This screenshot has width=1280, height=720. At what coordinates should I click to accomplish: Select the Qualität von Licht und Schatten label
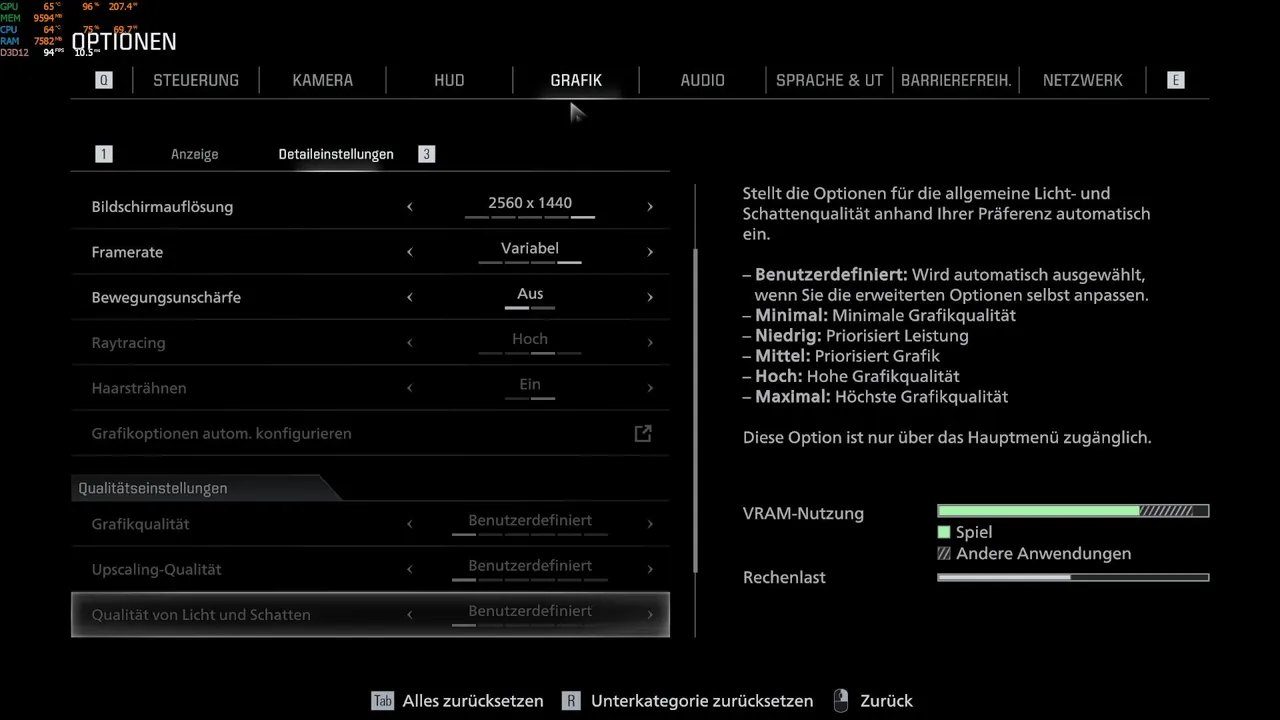tap(201, 615)
